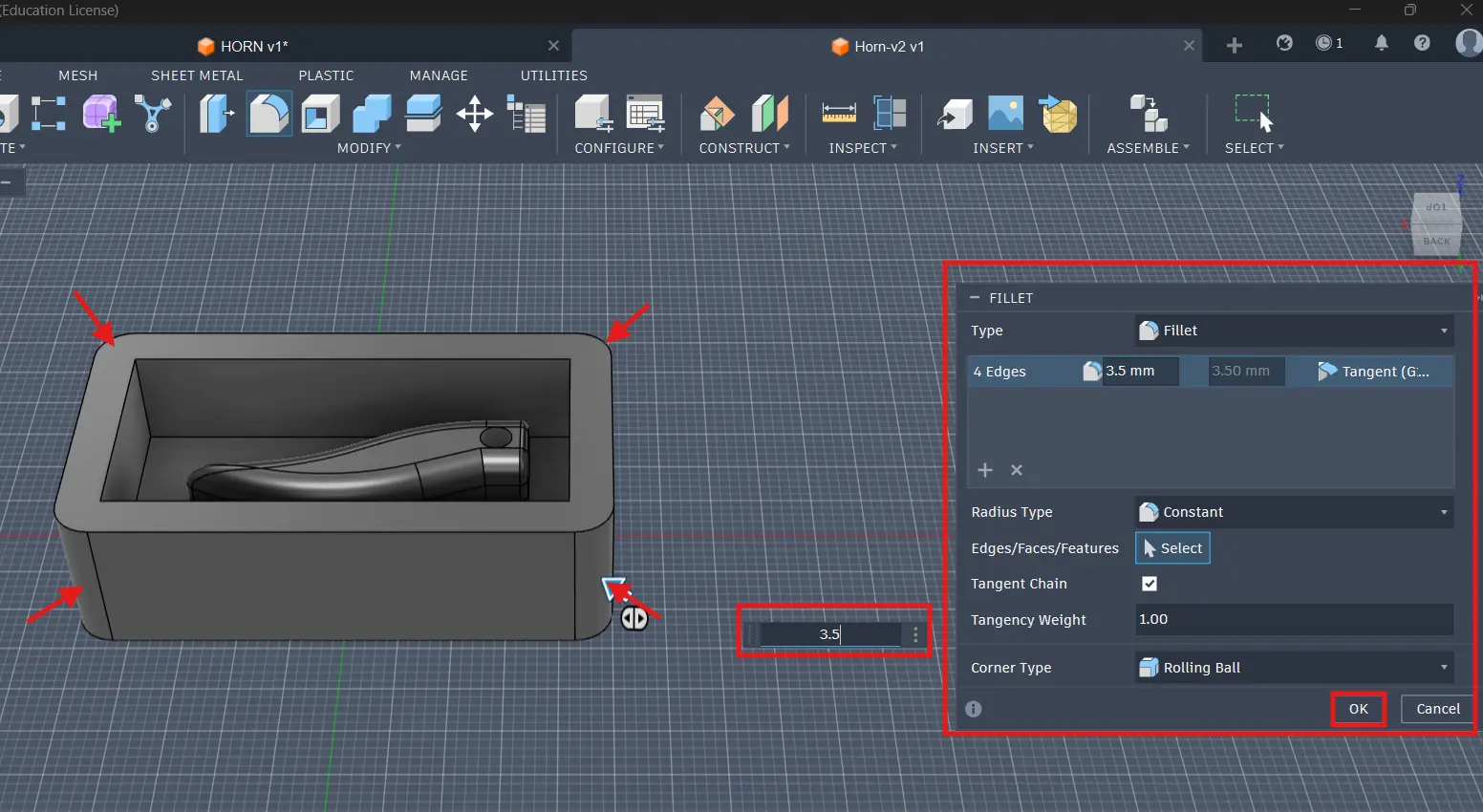Image resolution: width=1483 pixels, height=812 pixels.
Task: Expand the INSERT menu
Action: point(1003,148)
